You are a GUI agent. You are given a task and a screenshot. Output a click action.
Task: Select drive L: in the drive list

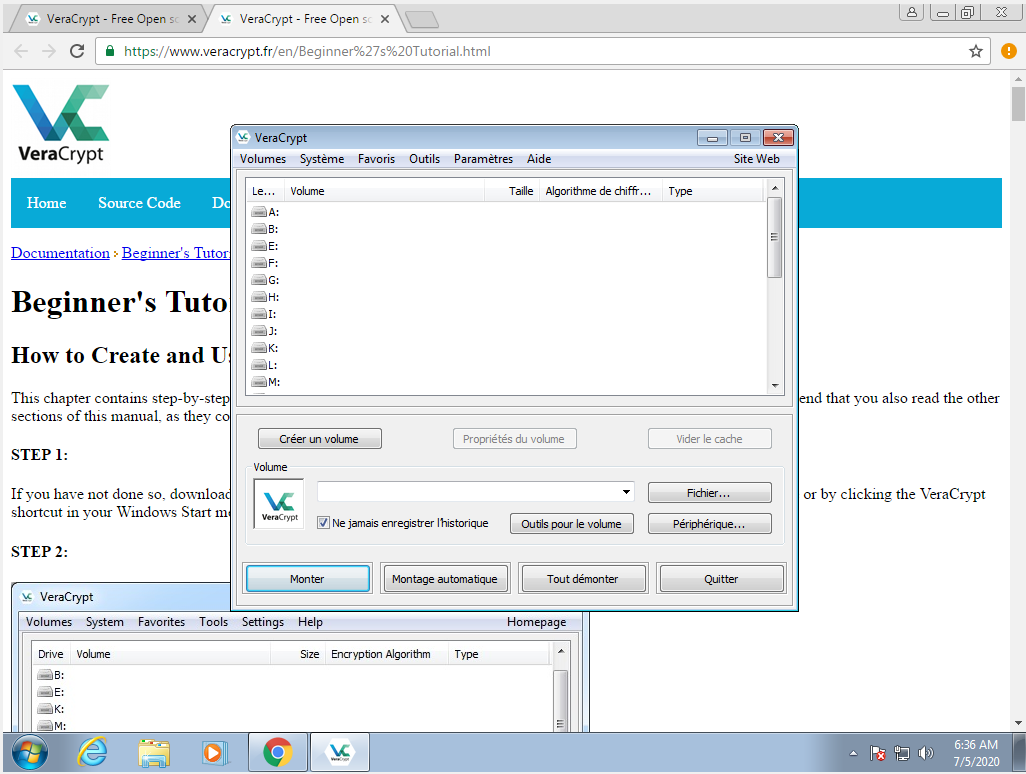pyautogui.click(x=264, y=365)
